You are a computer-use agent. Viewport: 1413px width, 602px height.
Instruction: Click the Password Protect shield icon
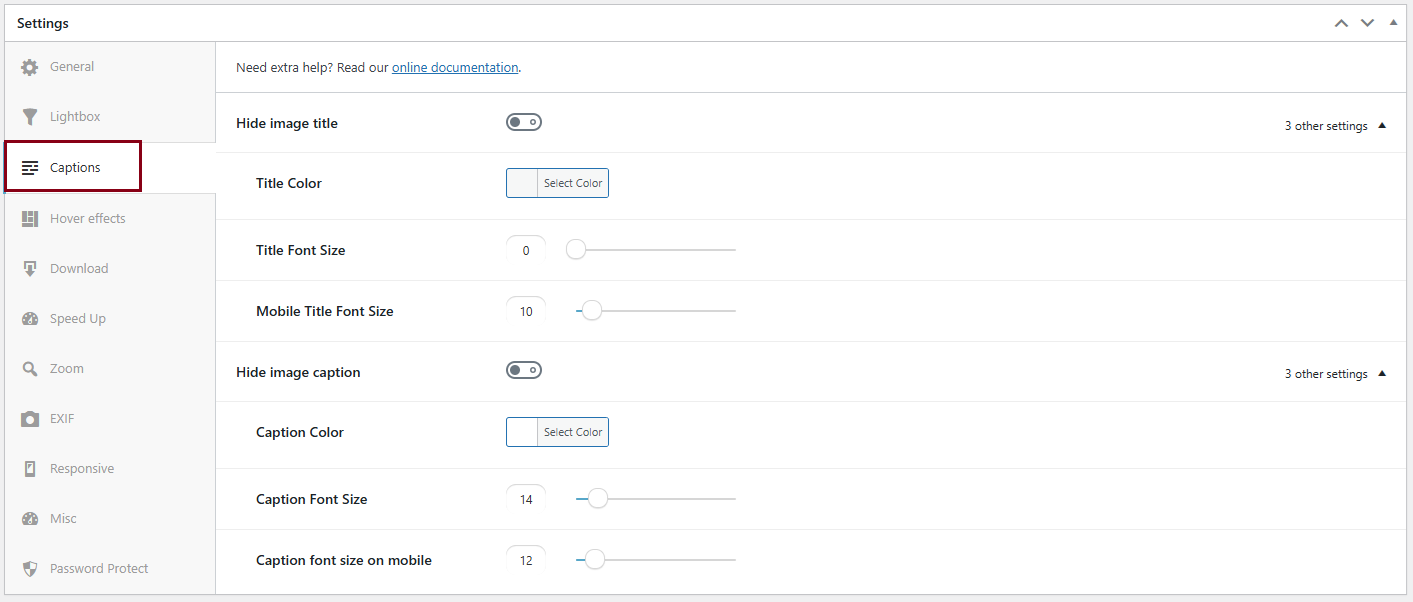pyautogui.click(x=30, y=569)
